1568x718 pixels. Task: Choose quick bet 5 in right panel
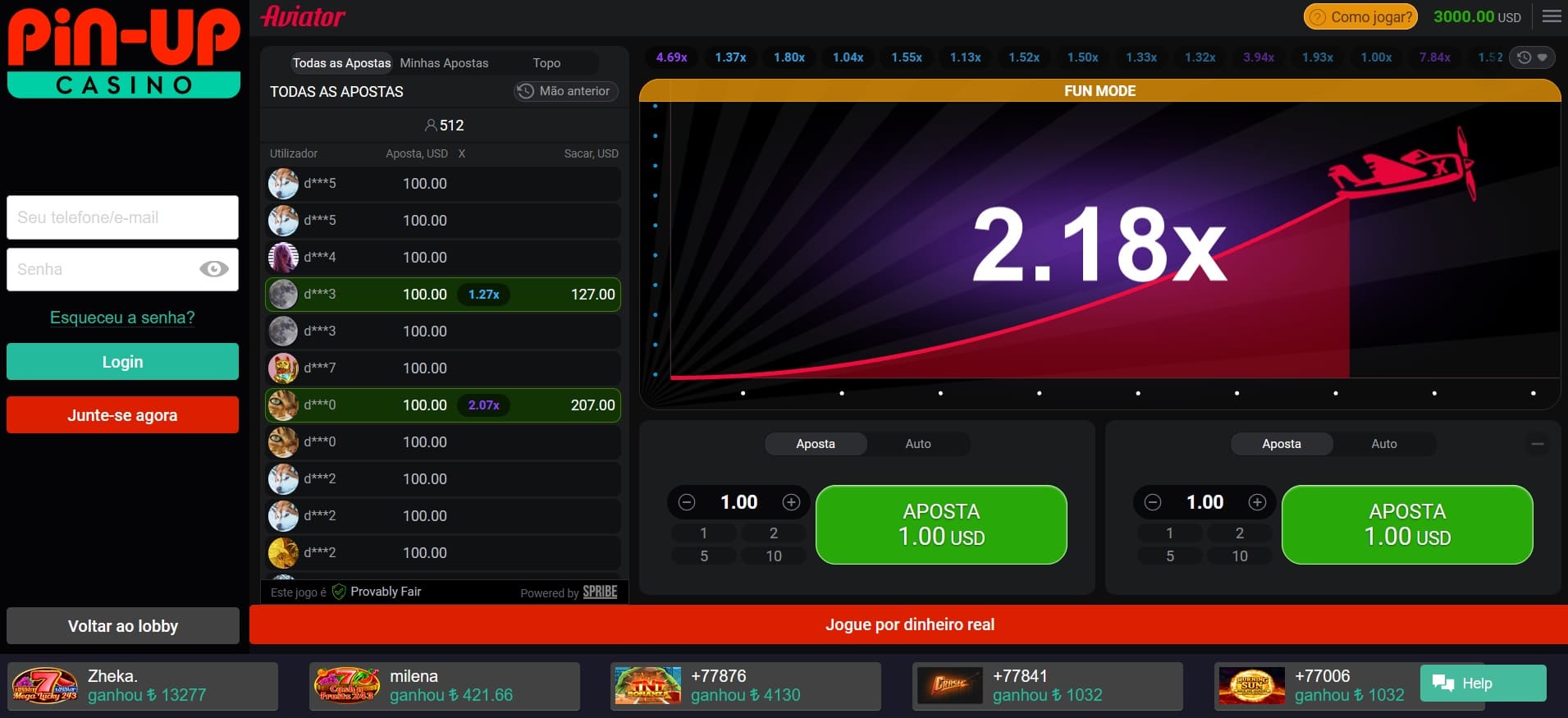[1170, 556]
